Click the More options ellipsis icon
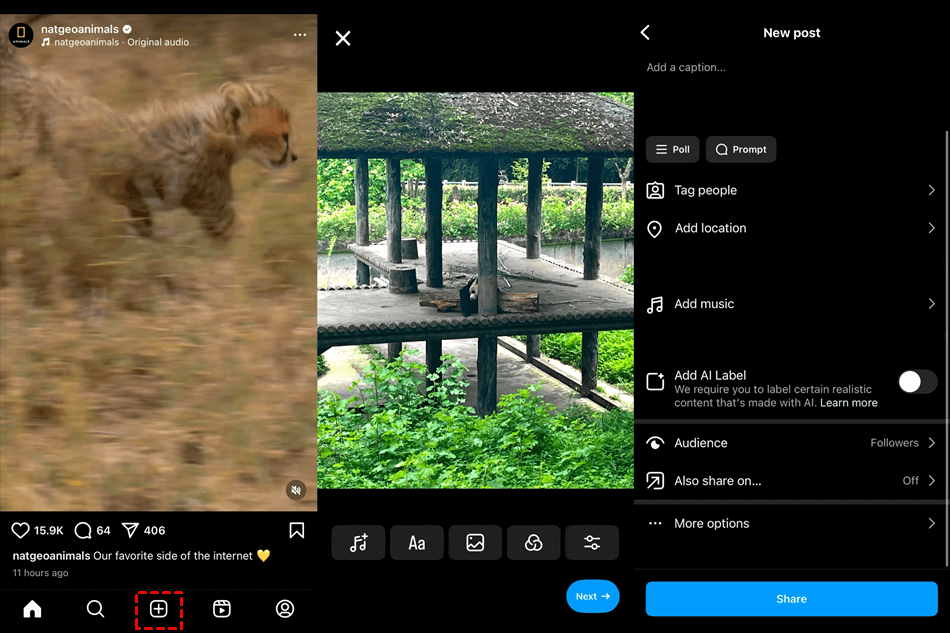Viewport: 950px width, 633px height. 655,523
